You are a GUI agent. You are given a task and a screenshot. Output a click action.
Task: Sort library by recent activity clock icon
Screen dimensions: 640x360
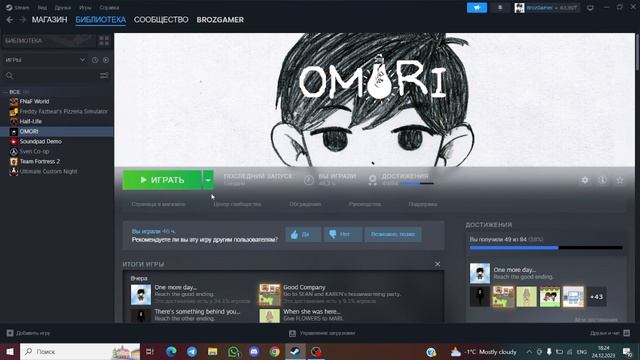click(95, 60)
